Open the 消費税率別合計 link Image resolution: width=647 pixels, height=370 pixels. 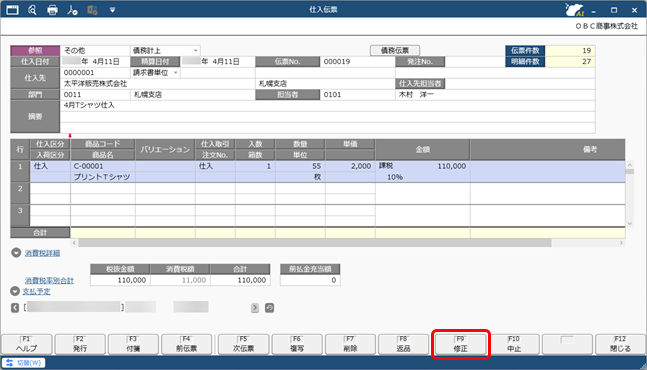tap(49, 280)
